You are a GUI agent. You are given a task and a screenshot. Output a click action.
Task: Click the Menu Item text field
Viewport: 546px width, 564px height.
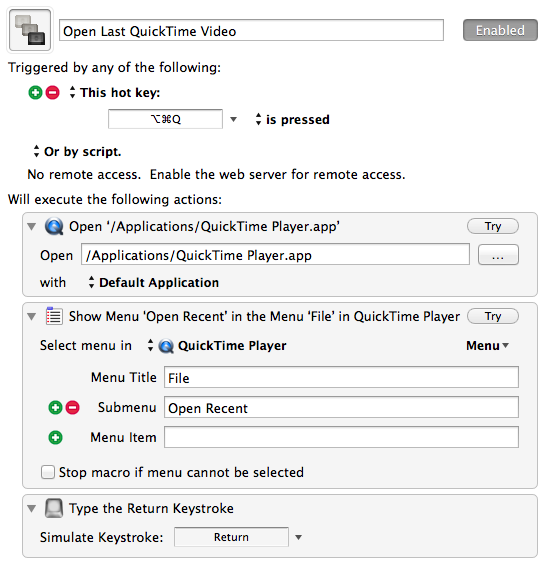coord(341,437)
